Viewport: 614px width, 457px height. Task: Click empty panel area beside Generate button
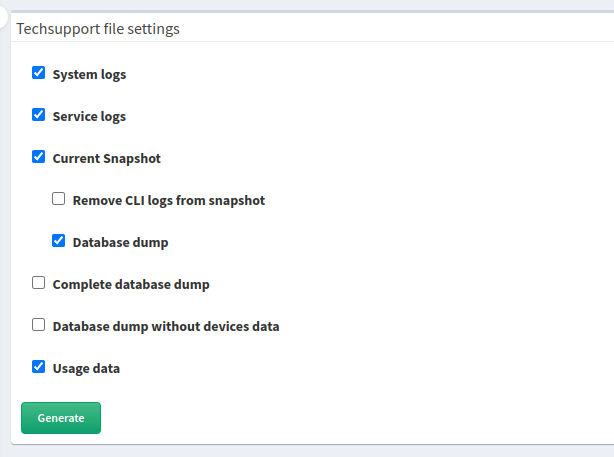point(352,418)
